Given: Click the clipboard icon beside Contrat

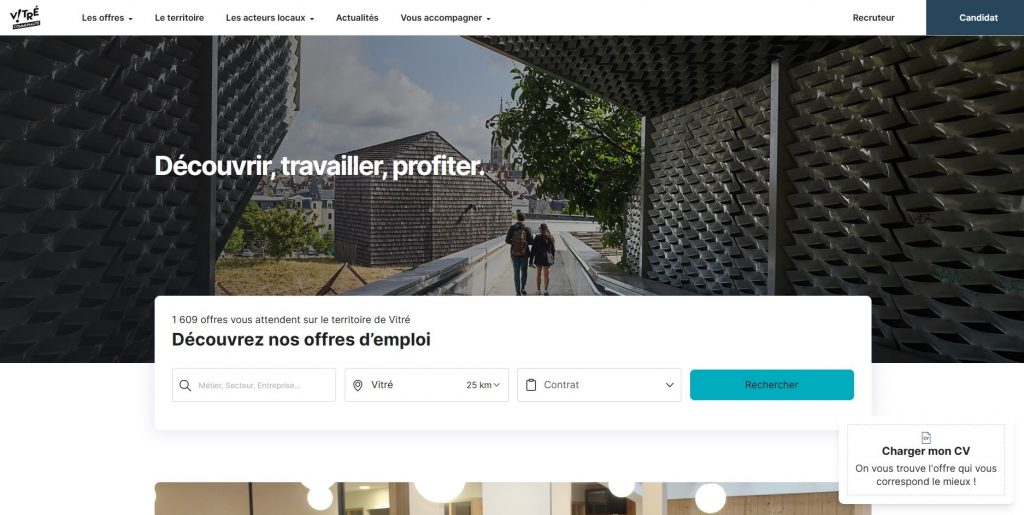Looking at the screenshot, I should tap(530, 385).
